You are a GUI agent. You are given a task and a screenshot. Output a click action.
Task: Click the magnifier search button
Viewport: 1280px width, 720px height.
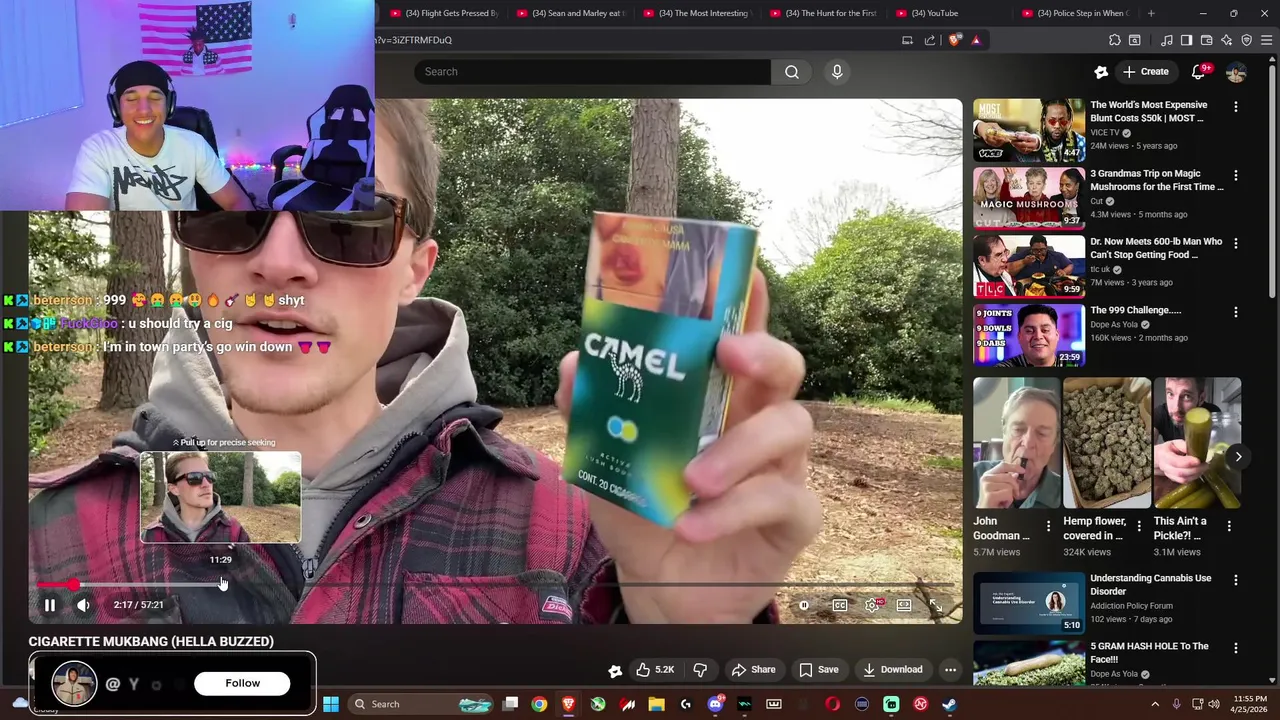click(x=792, y=72)
